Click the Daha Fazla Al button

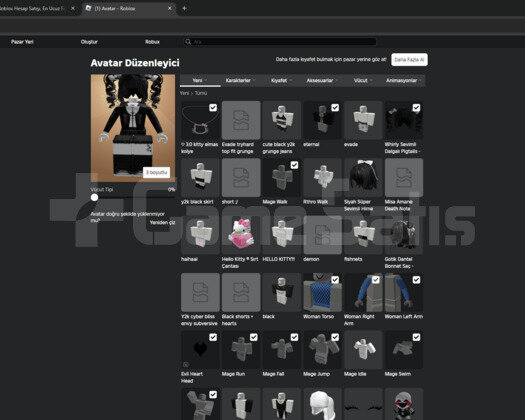(x=409, y=60)
